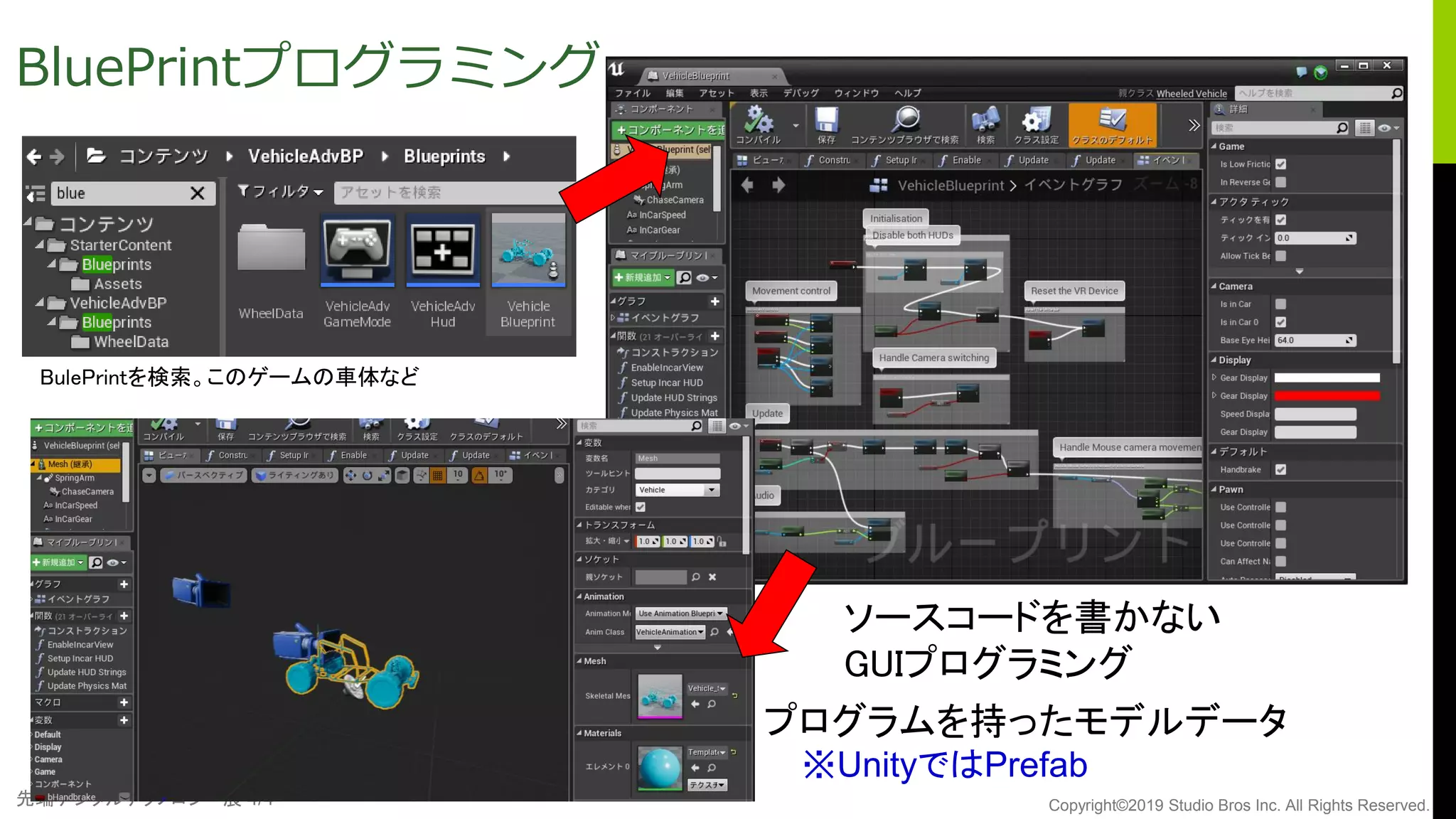
Task: Toggle Editable when inherited checkbox
Action: click(641, 507)
